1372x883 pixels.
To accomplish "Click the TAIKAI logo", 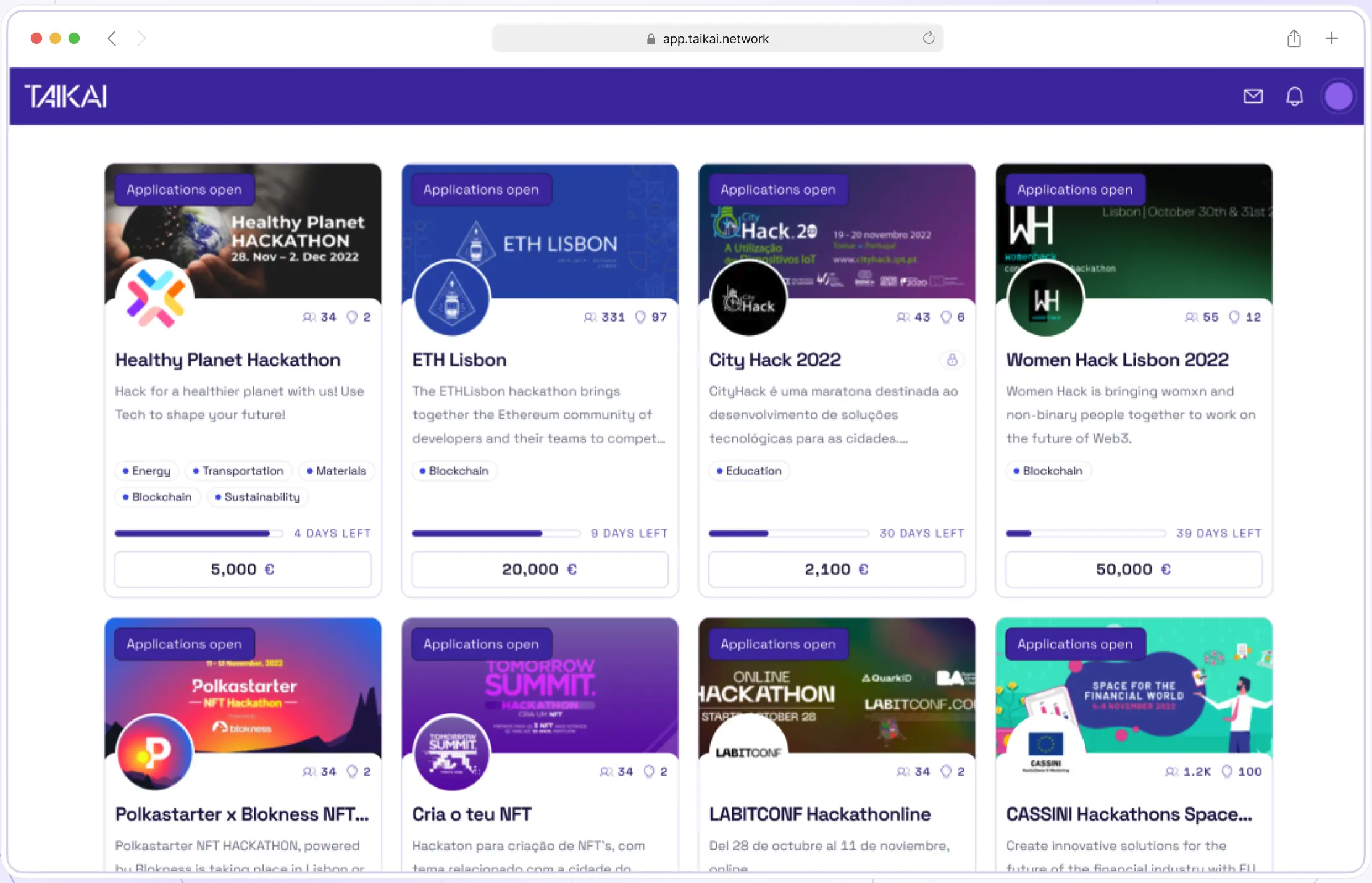I will tap(65, 96).
